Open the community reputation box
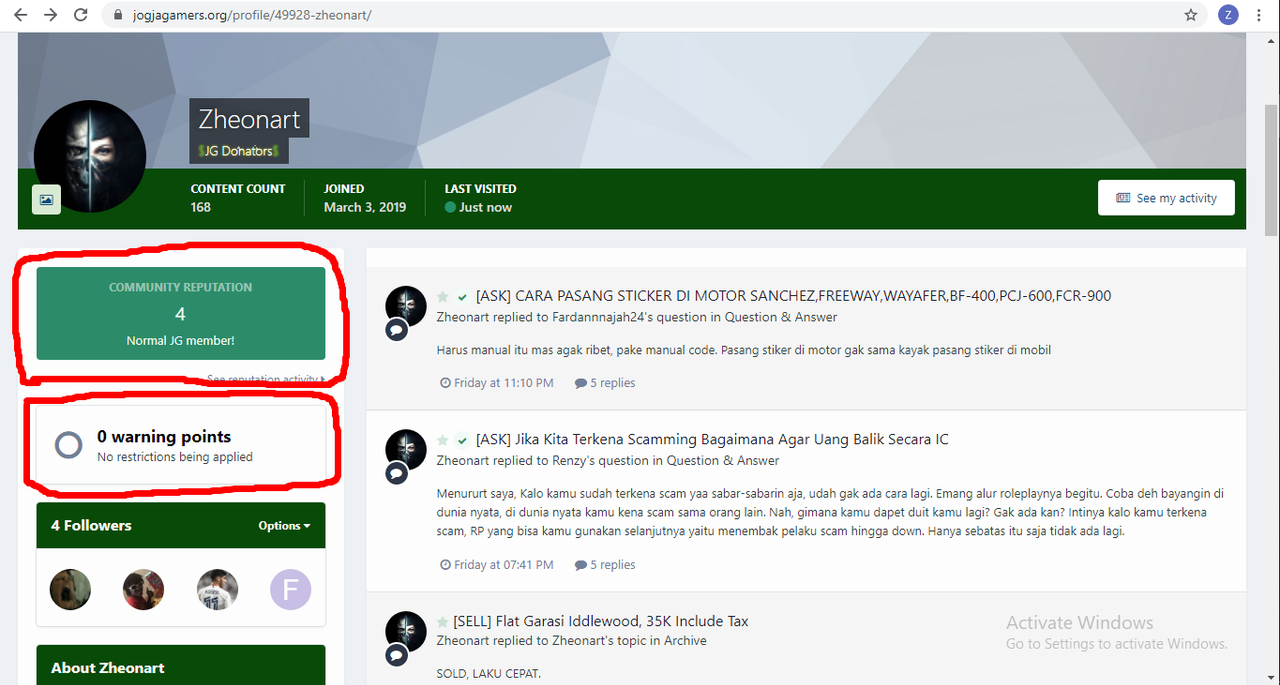This screenshot has height=685, width=1280. pos(181,313)
